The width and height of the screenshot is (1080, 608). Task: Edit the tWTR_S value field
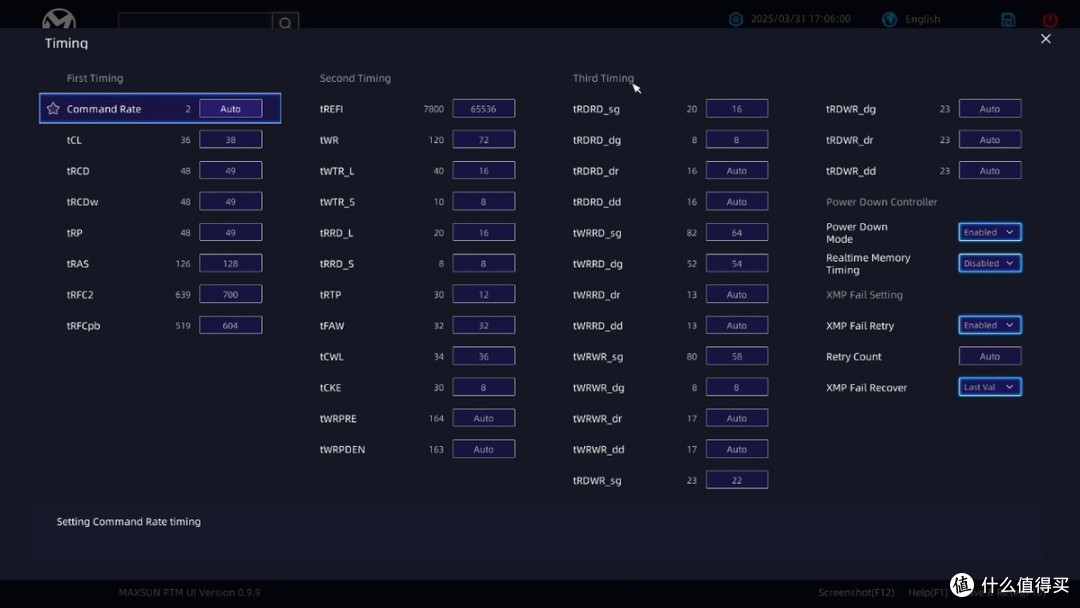coord(484,202)
